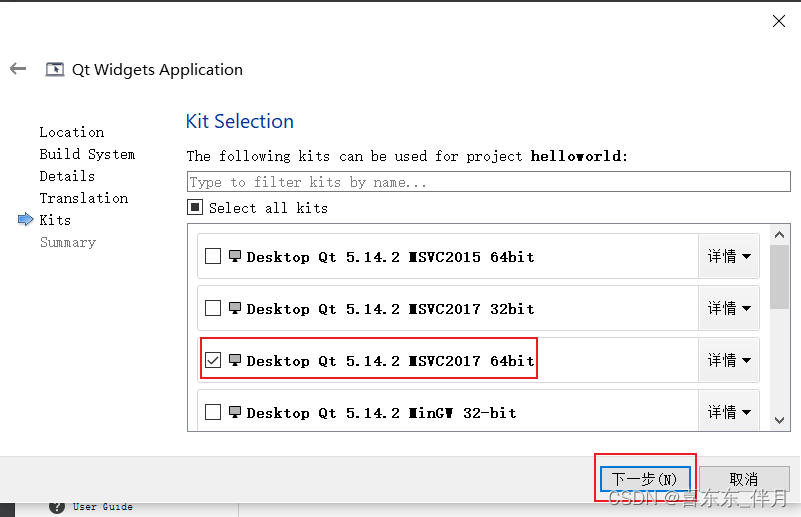Image resolution: width=801 pixels, height=517 pixels.
Task: Click the monitor icon of MSVC2015 64bit kit
Action: tap(235, 256)
